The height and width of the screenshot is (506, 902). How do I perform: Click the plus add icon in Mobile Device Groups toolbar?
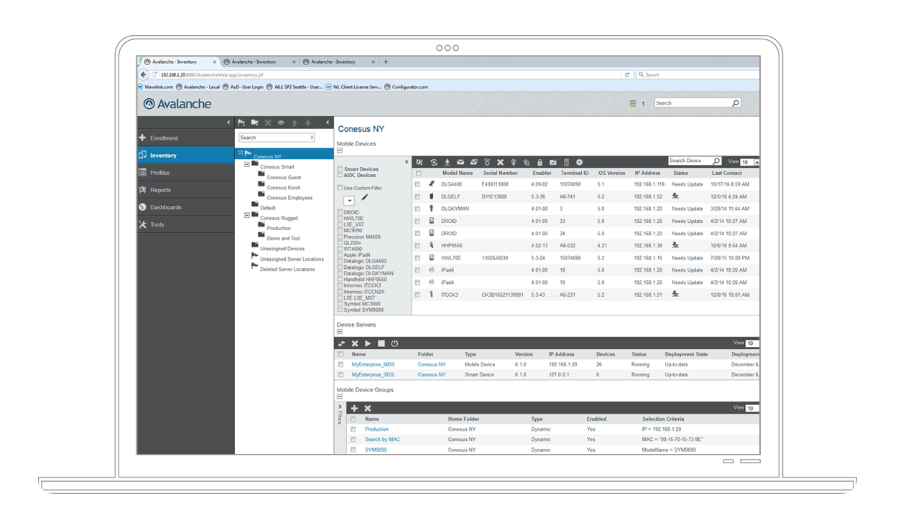tap(354, 408)
